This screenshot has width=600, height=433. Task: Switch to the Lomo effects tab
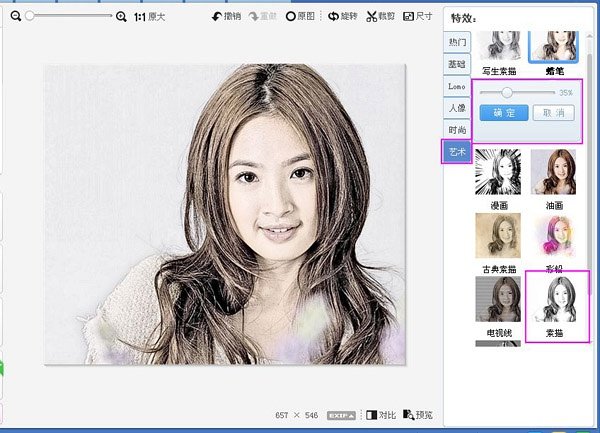457,86
